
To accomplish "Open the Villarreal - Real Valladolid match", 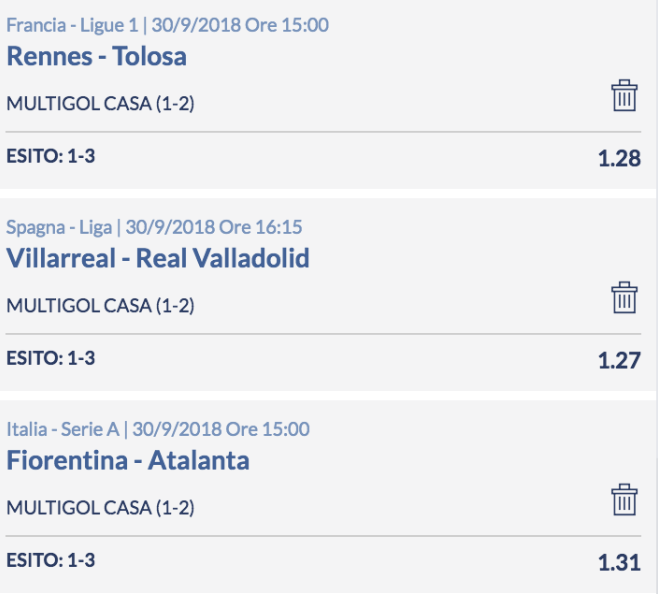I will [158, 258].
